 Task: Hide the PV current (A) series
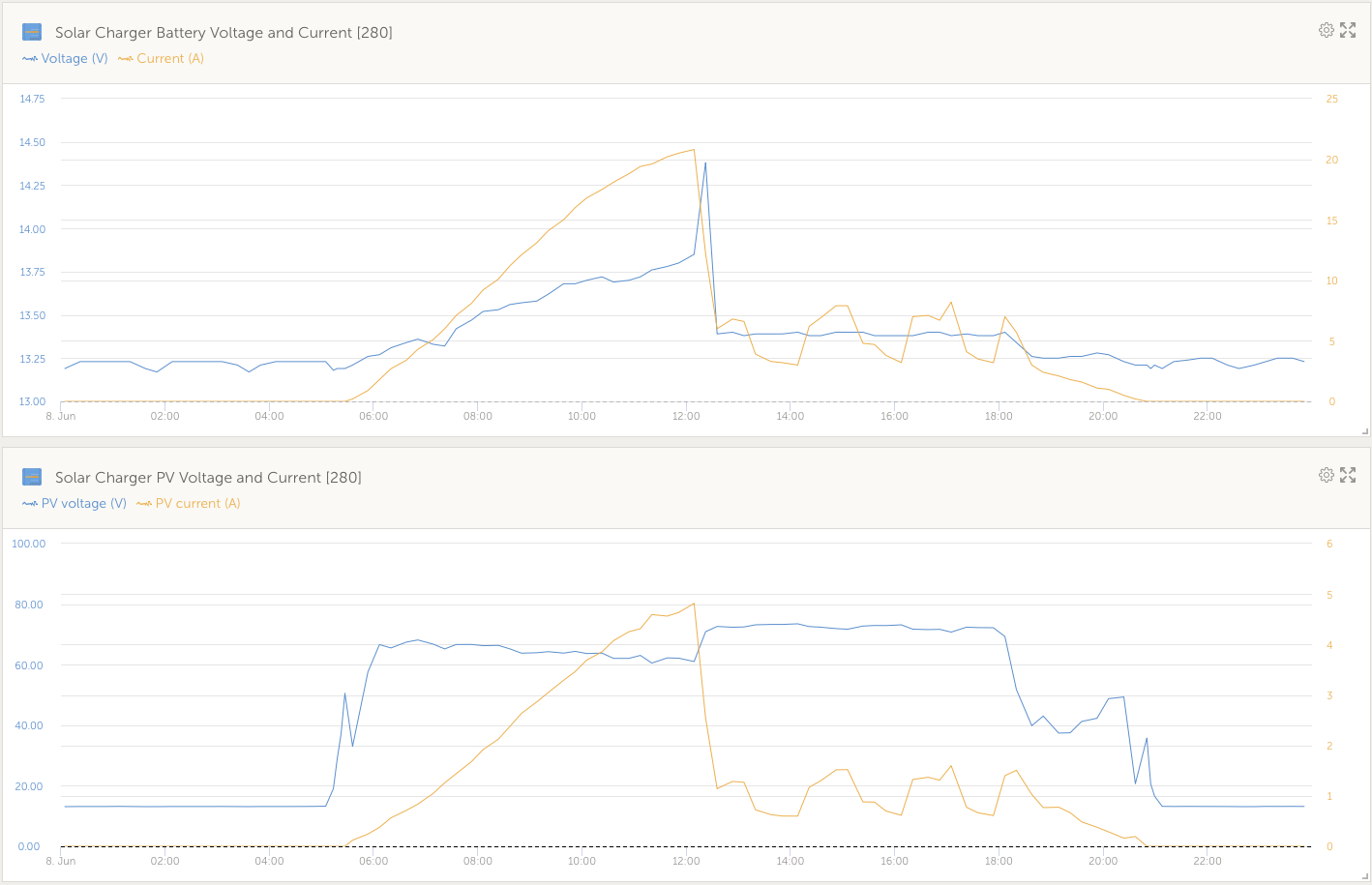189,504
